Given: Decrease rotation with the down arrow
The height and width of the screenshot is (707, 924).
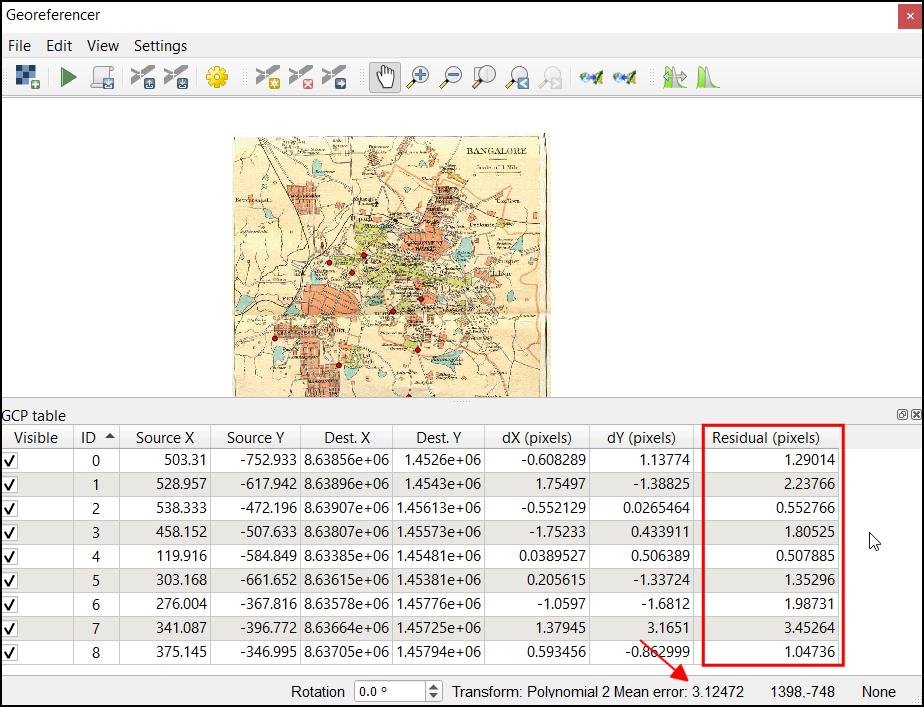Looking at the screenshot, I should coord(434,696).
